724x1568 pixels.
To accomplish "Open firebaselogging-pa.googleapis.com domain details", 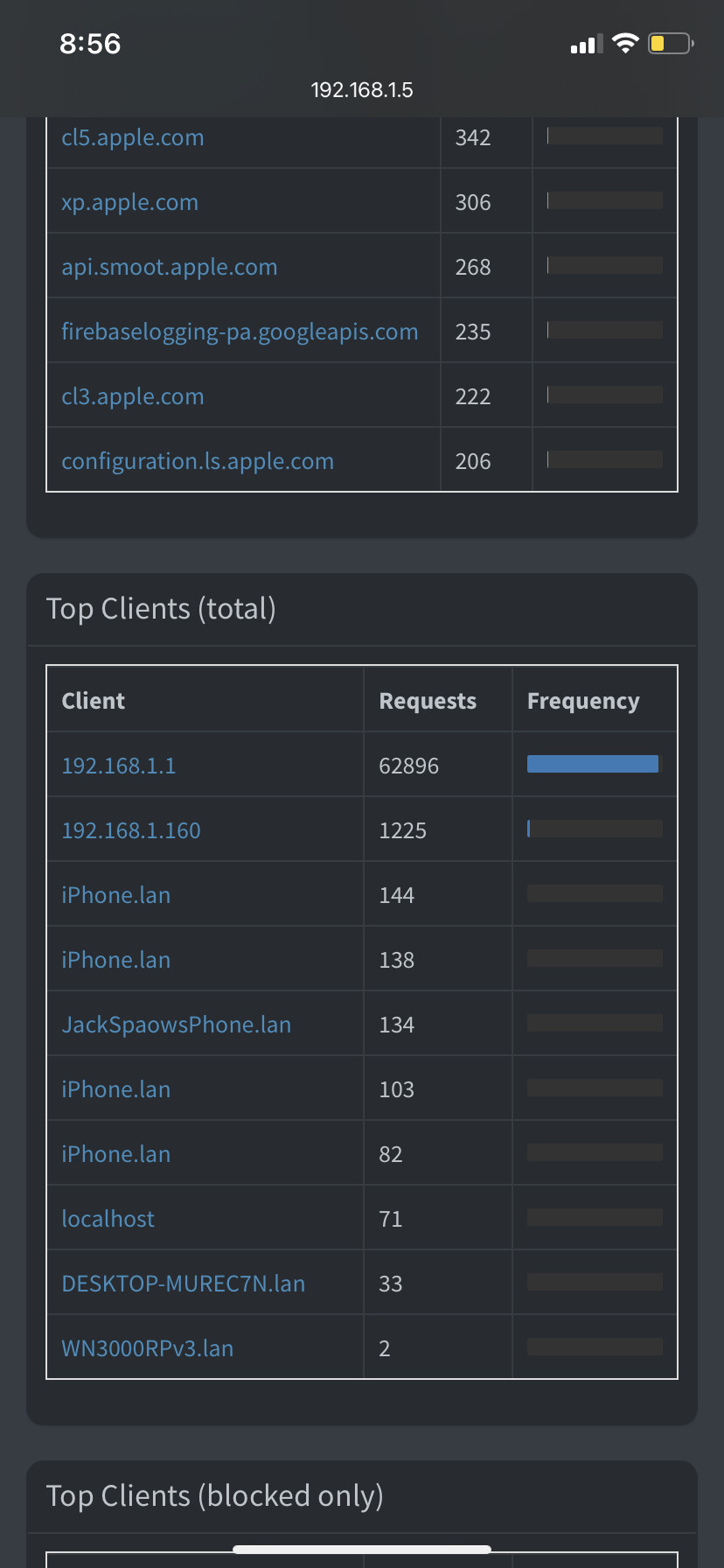I will coord(240,332).
